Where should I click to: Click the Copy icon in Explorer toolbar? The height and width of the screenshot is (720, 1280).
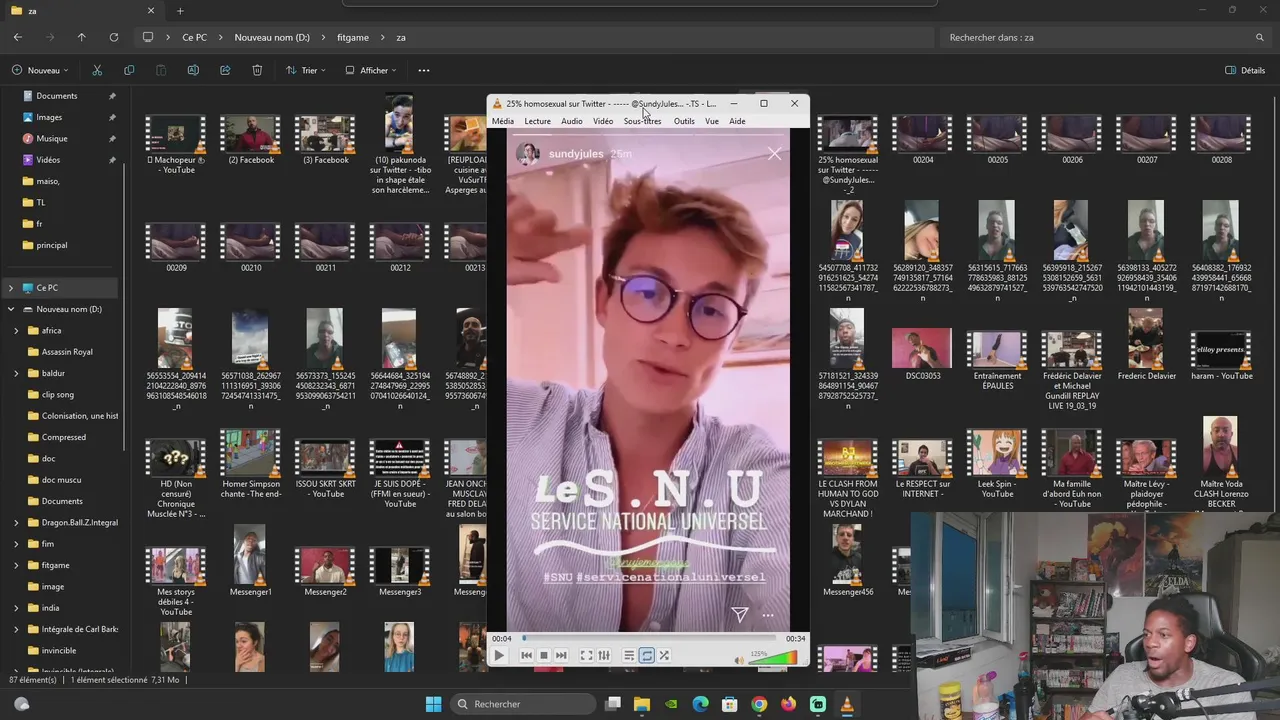pyautogui.click(x=129, y=70)
